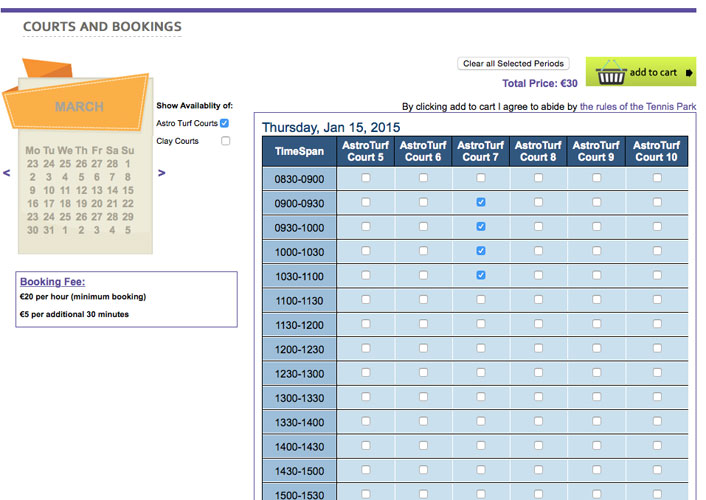Viewport: 706px width, 500px height.
Task: Click the 0830-0900 time slot label
Action: point(299,179)
